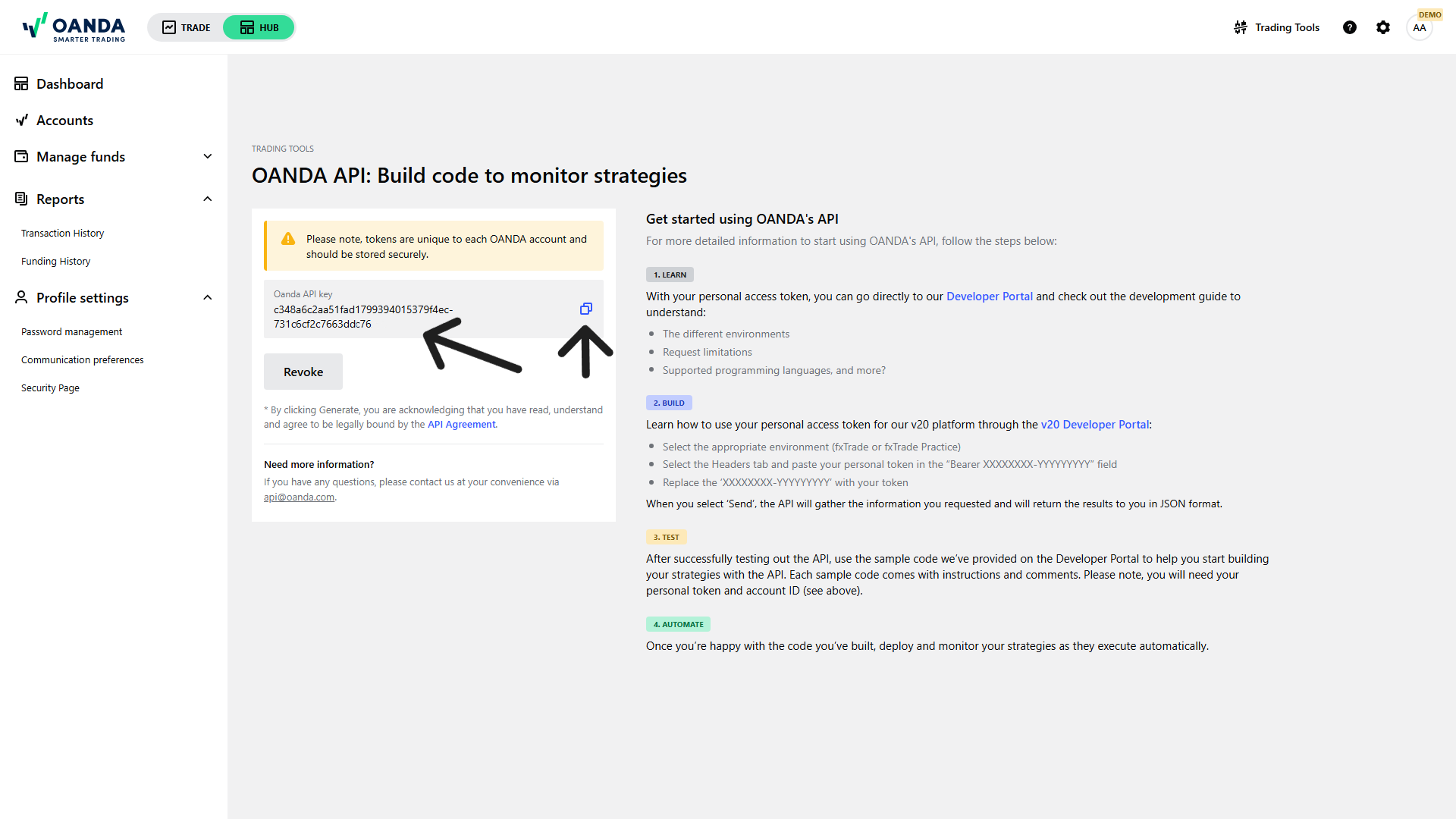
Task: Click the Trading Tools sliders icon
Action: click(1241, 27)
